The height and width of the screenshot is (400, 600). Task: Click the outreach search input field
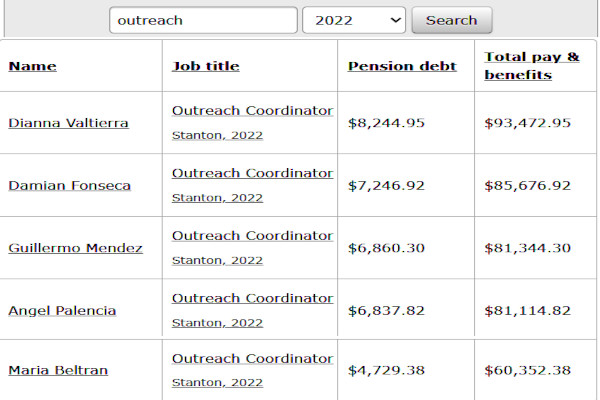click(202, 20)
